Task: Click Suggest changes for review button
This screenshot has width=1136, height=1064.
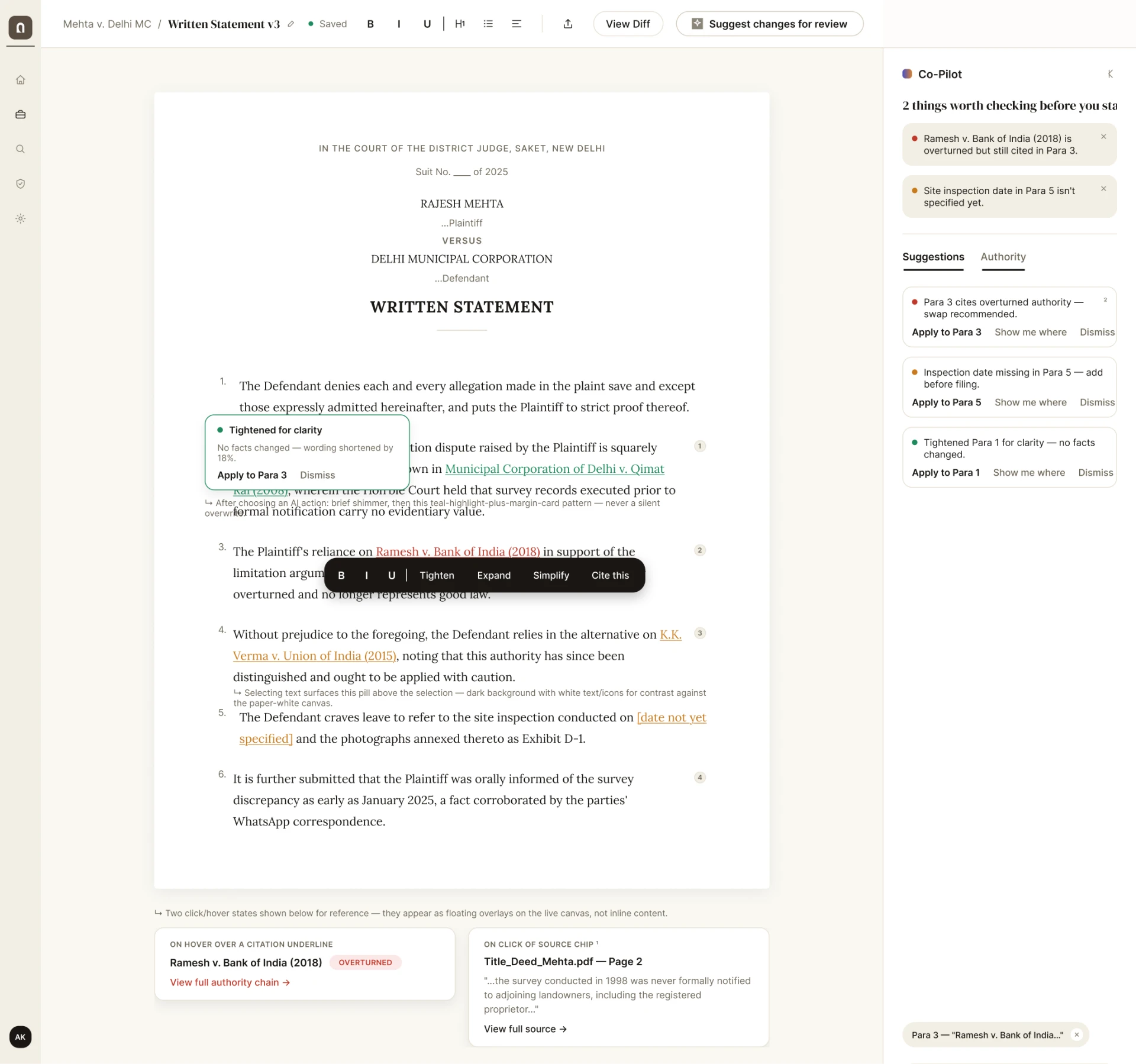Action: pos(769,24)
